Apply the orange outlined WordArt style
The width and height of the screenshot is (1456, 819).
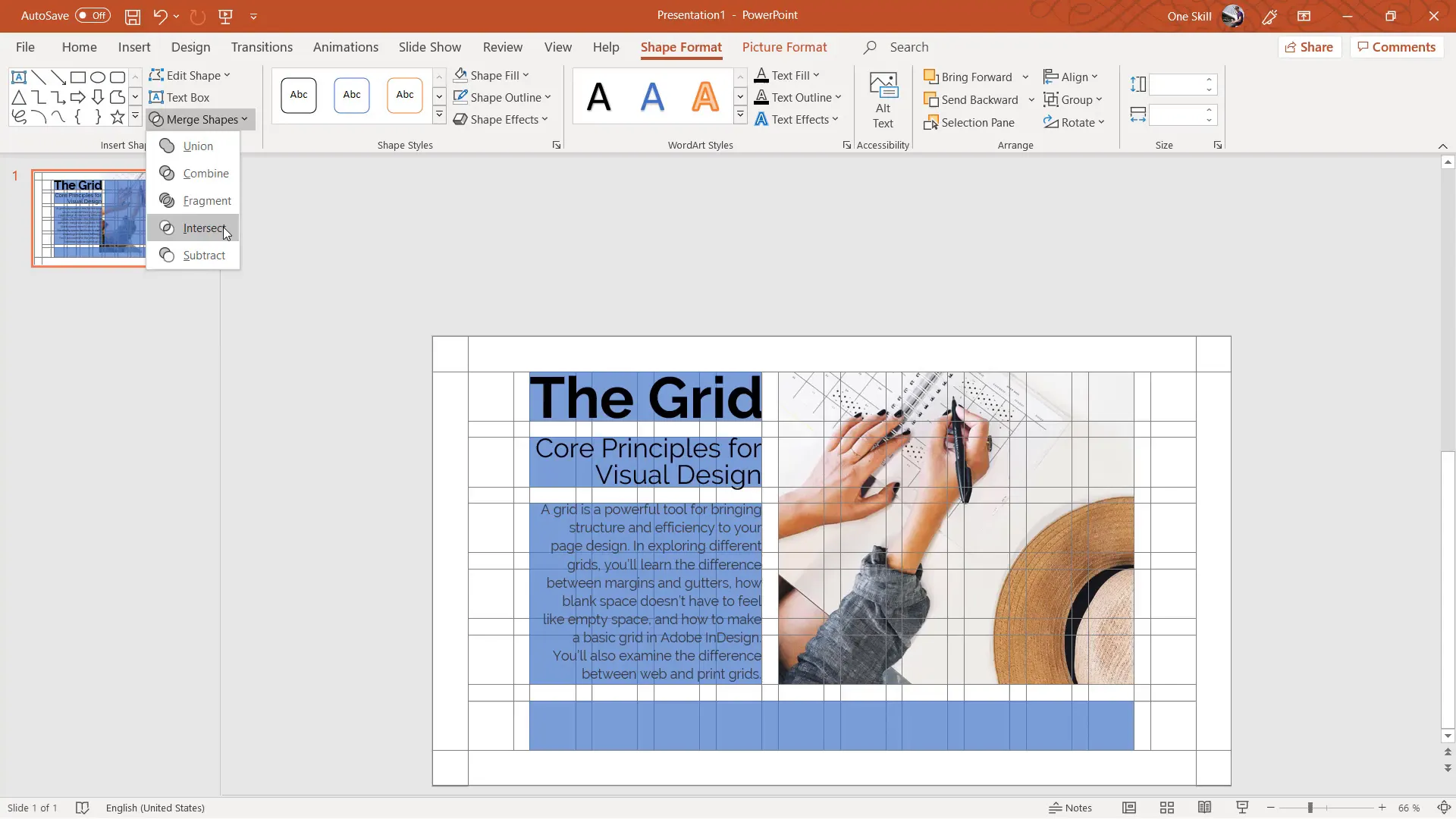tap(705, 96)
